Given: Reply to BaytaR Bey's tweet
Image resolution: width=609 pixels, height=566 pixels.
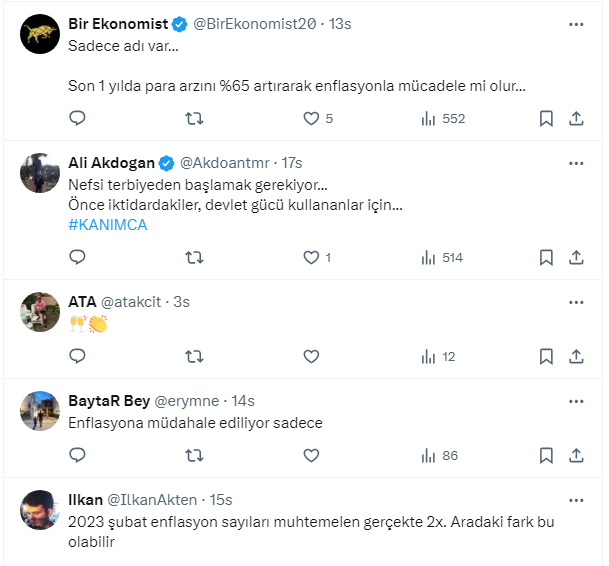Looking at the screenshot, I should click(78, 455).
